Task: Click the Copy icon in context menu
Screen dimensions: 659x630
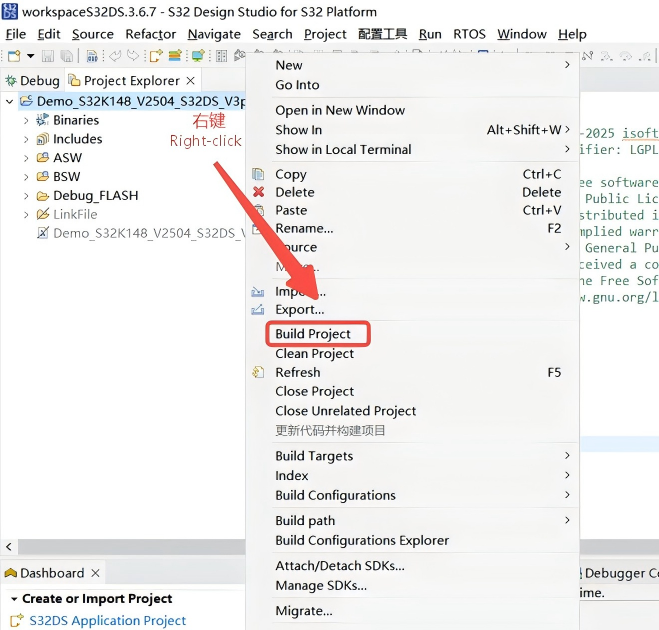Action: coord(258,174)
